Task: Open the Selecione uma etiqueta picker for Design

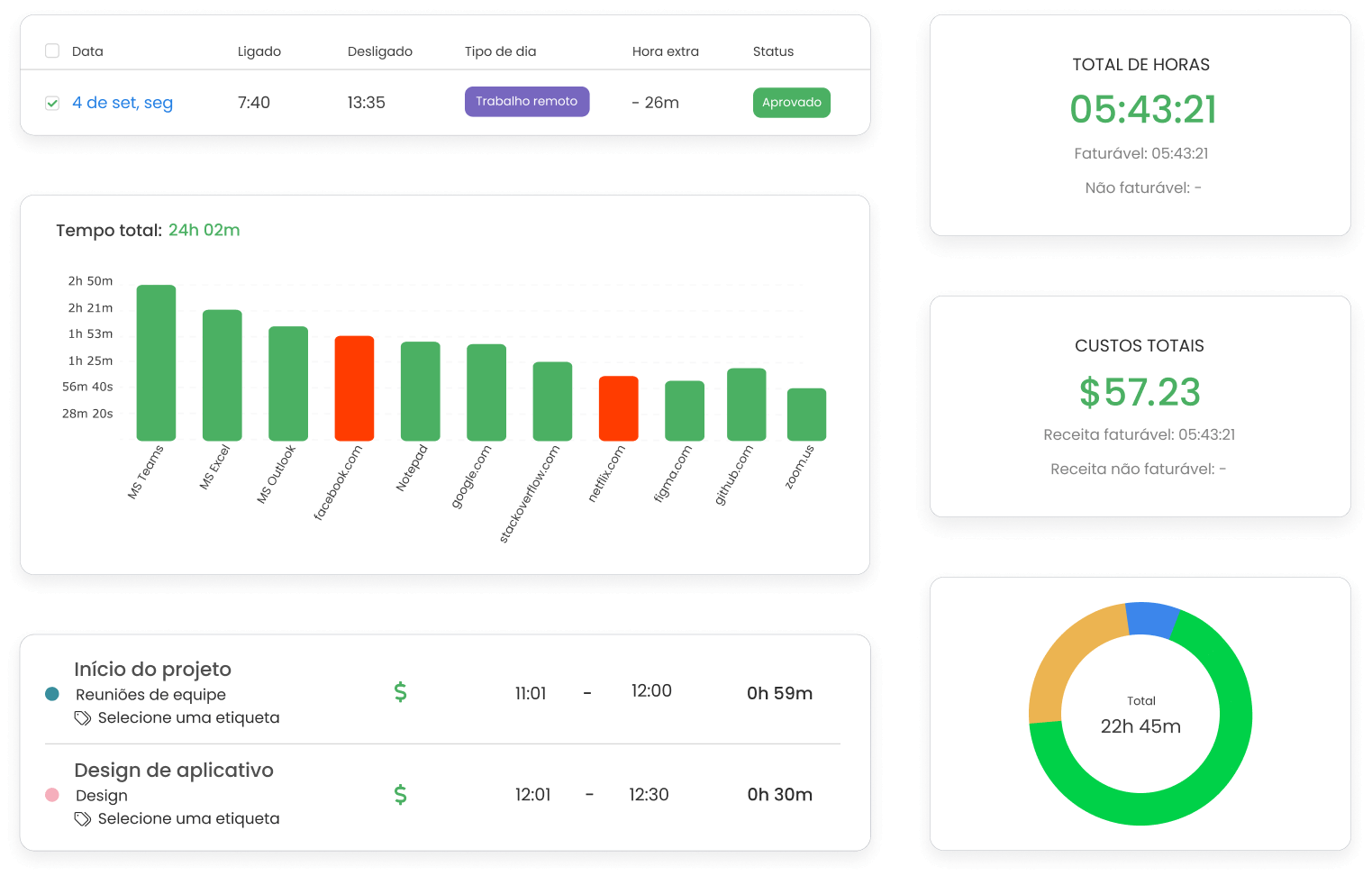Action: [188, 818]
